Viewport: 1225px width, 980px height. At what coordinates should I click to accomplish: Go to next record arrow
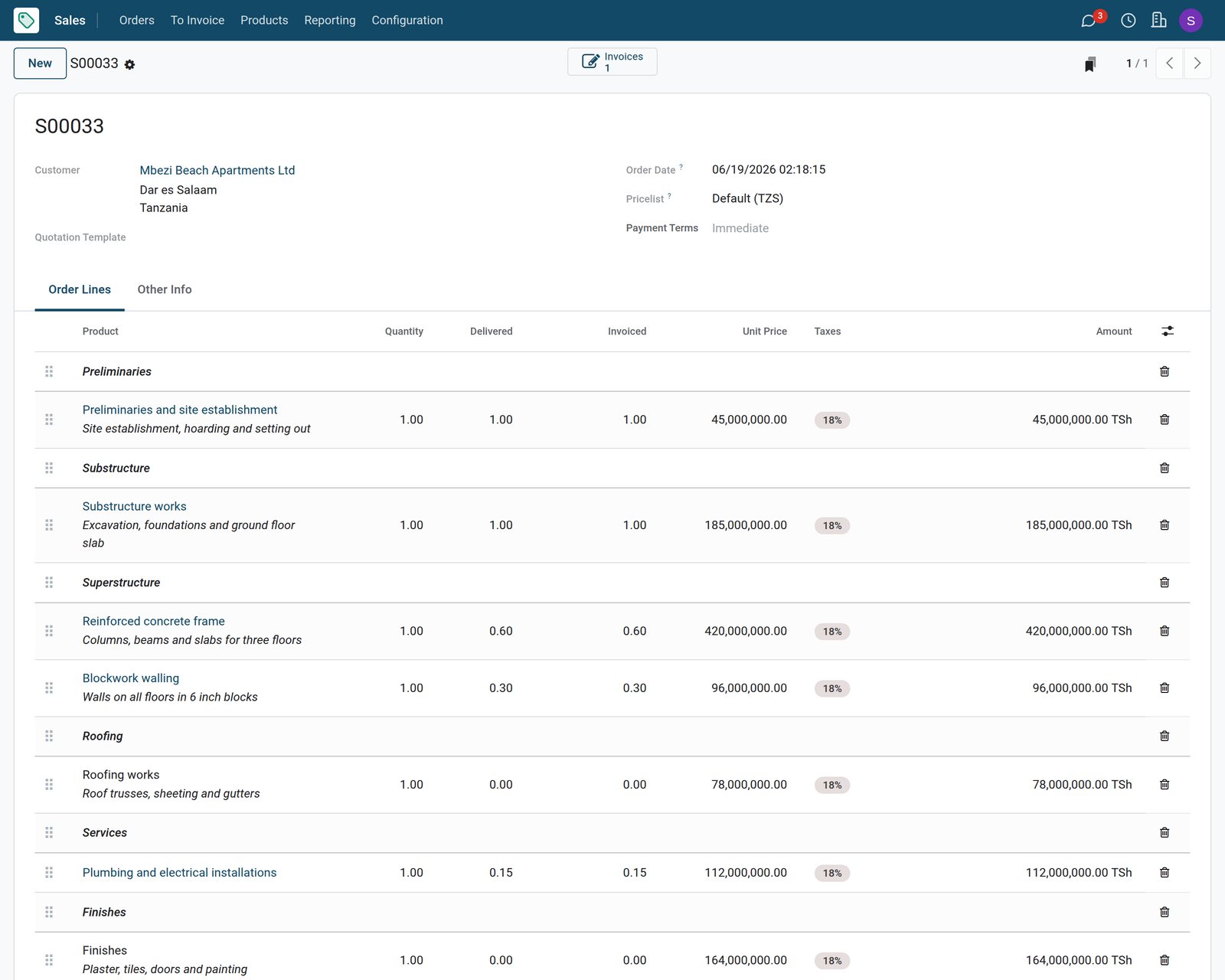[x=1197, y=64]
